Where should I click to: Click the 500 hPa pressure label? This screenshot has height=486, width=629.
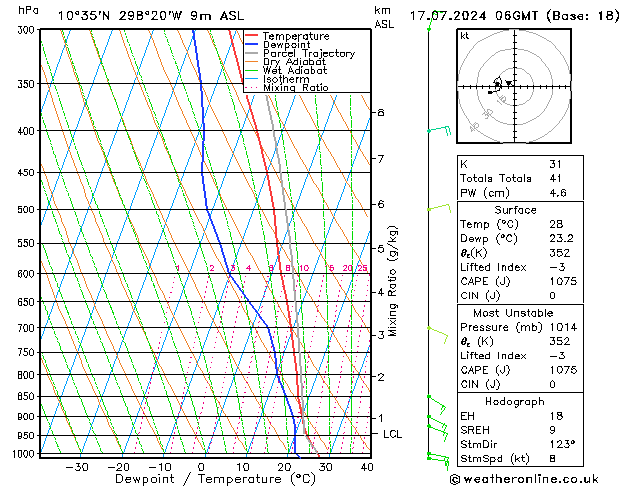[28, 210]
